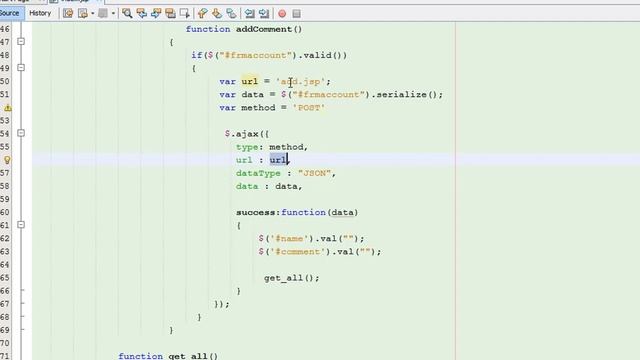Screen dimensions: 640x360
Task: Find the next occurrence icon
Action: (x=156, y=13)
